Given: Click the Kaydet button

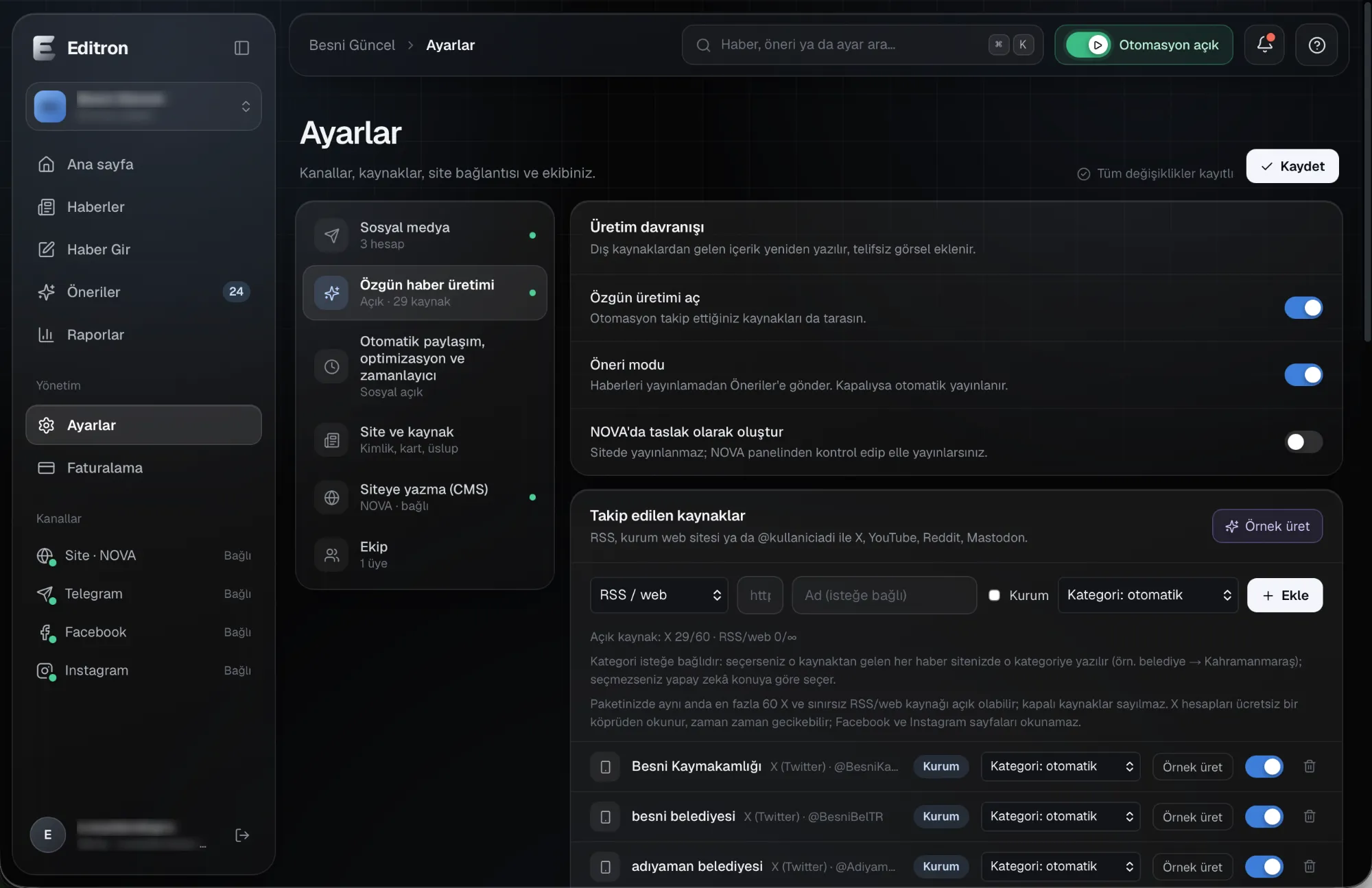Looking at the screenshot, I should pyautogui.click(x=1292, y=166).
